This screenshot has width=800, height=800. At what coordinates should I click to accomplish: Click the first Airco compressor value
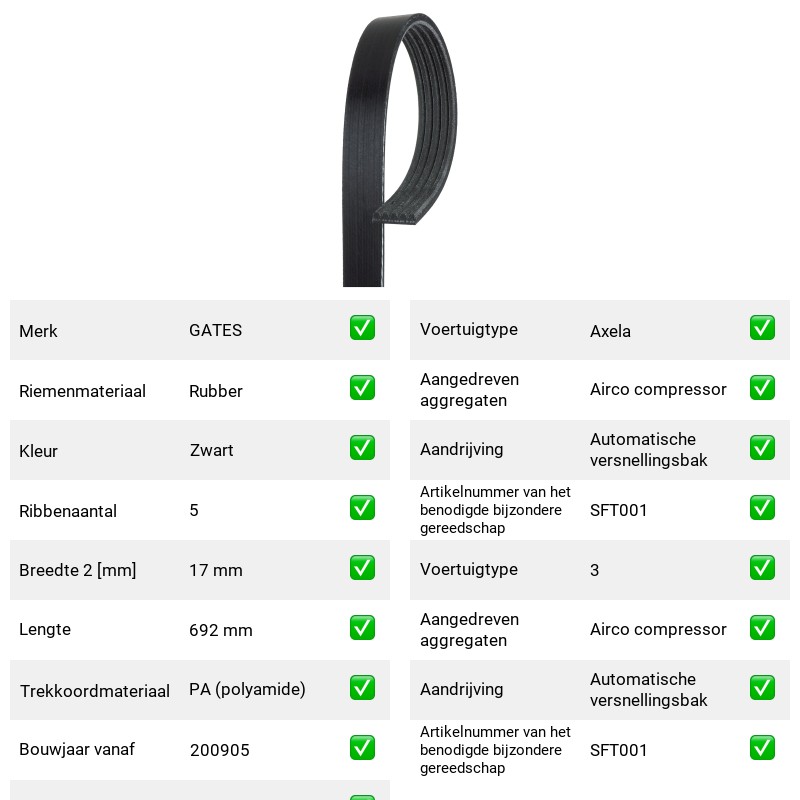coord(658,389)
